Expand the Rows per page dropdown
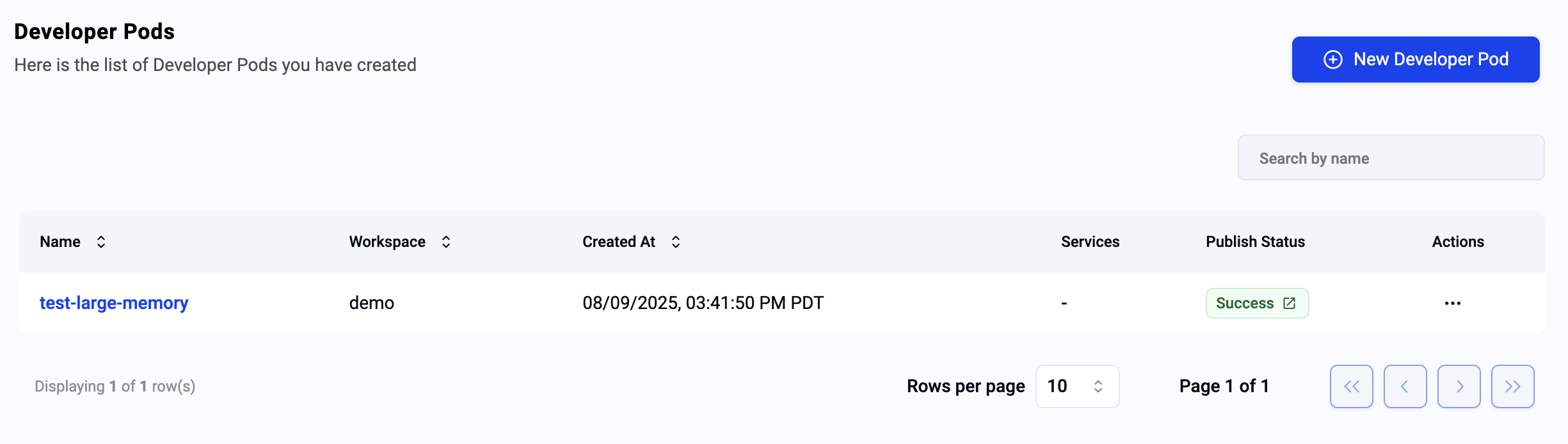 coord(1077,386)
